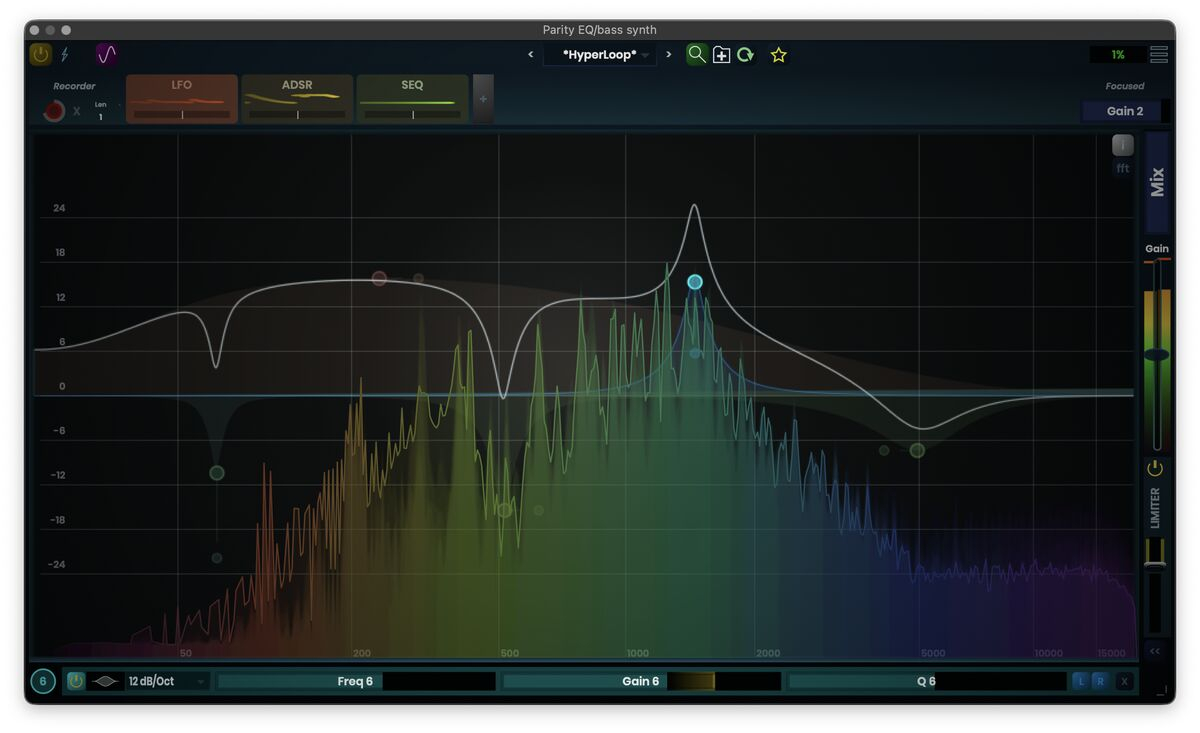This screenshot has height=733, width=1200.
Task: Add a new modulator with plus button
Action: (x=483, y=99)
